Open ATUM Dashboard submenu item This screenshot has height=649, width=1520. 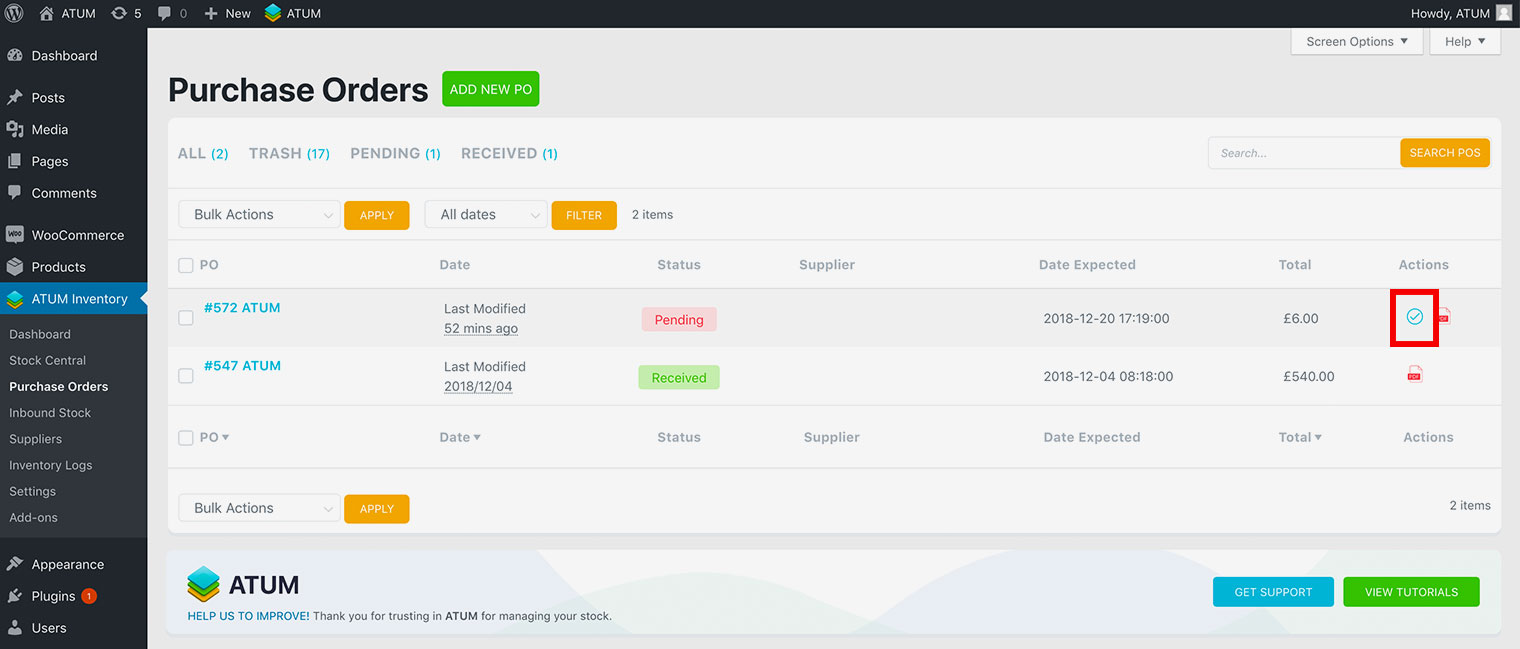tap(40, 335)
